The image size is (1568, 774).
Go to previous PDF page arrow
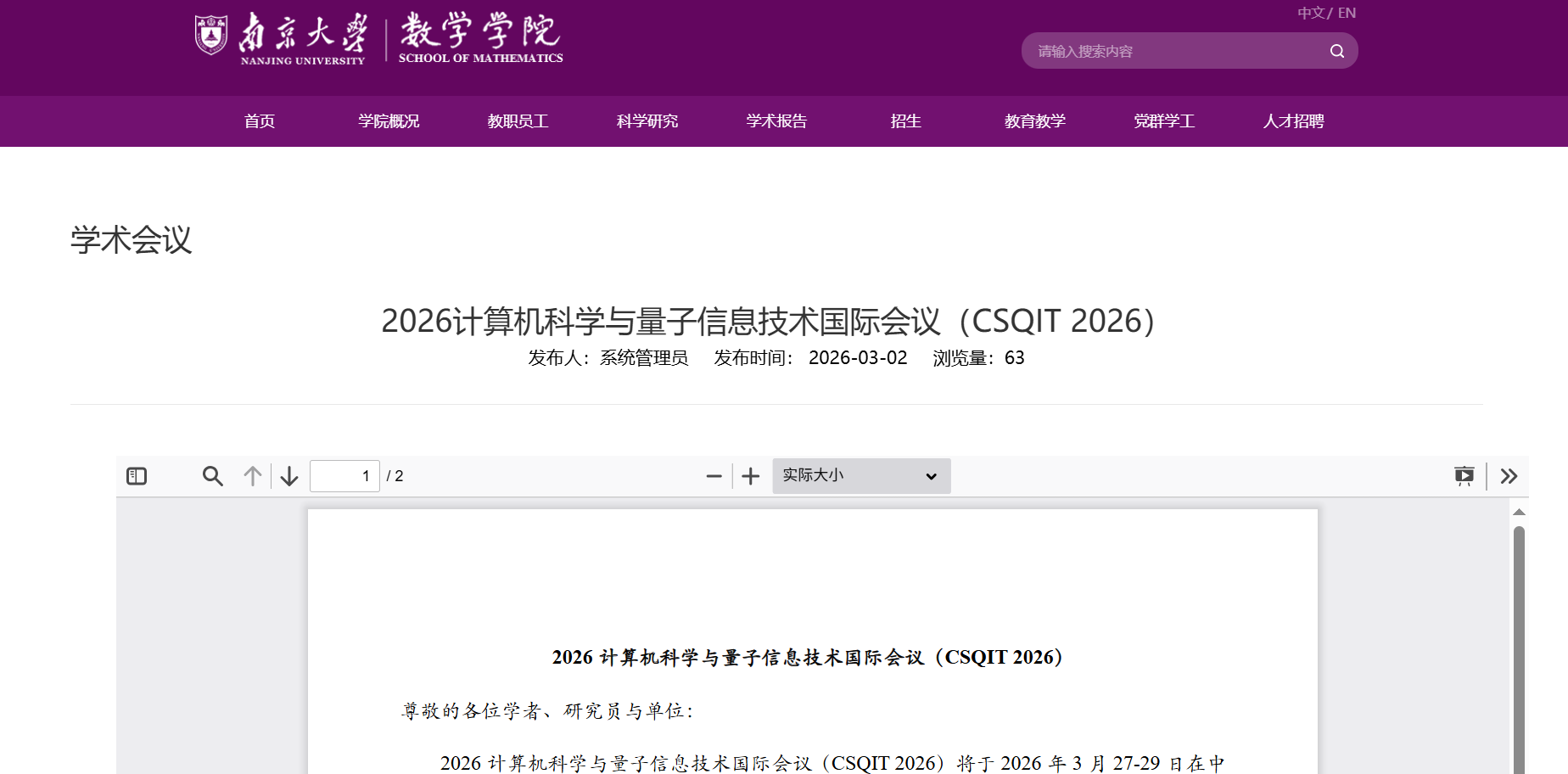click(x=253, y=476)
